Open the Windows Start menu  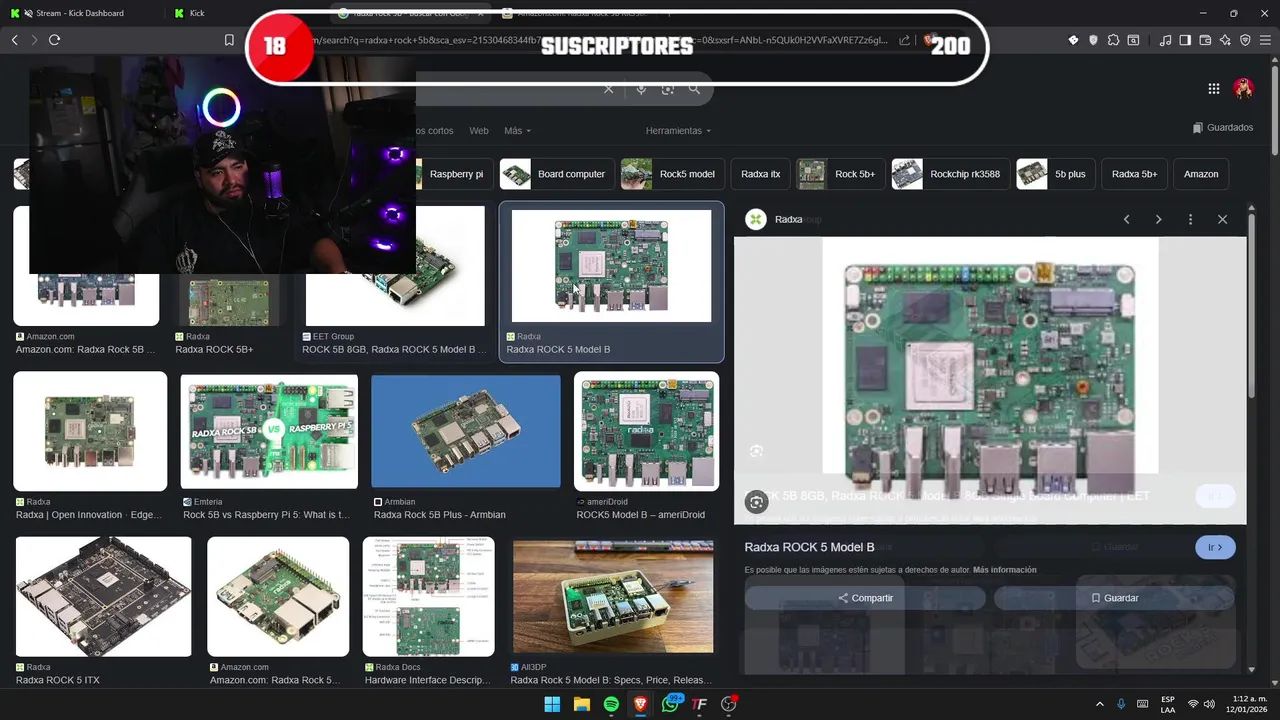point(552,704)
